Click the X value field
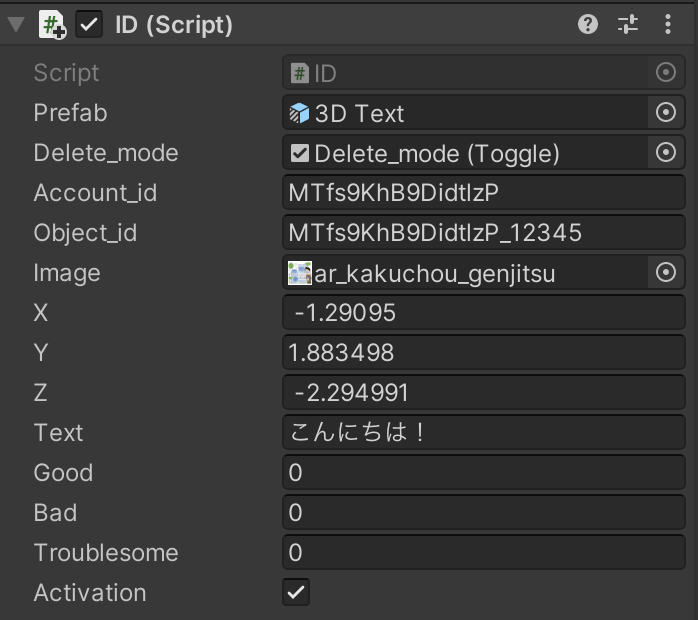The image size is (698, 620). click(484, 313)
